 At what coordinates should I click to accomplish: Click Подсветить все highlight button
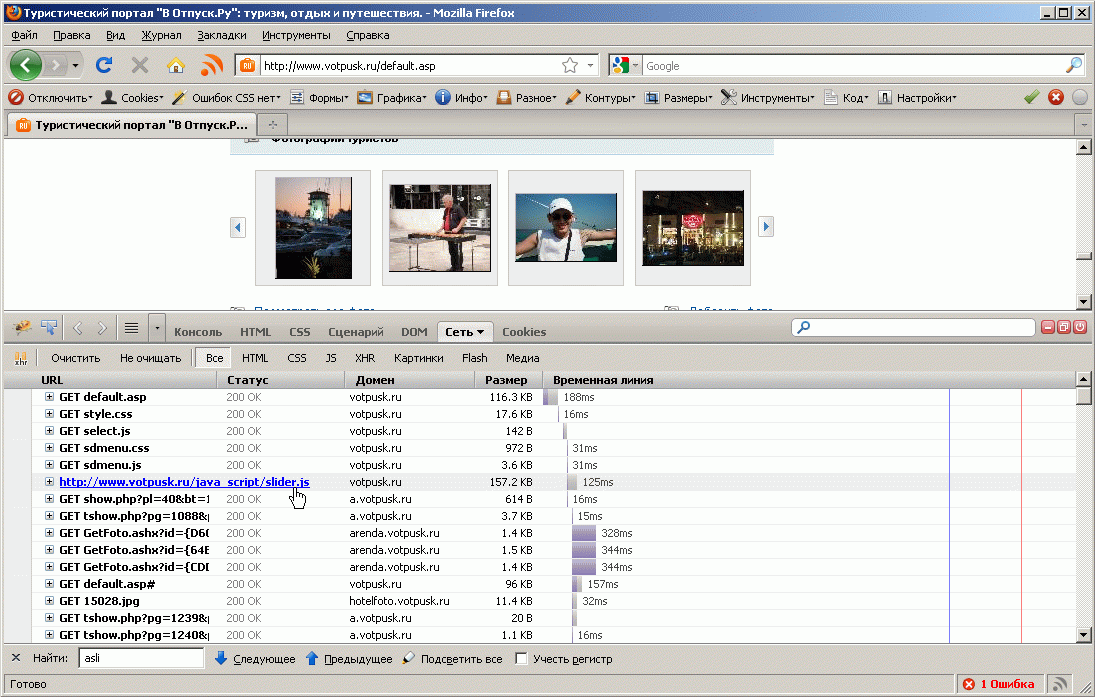[x=453, y=659]
